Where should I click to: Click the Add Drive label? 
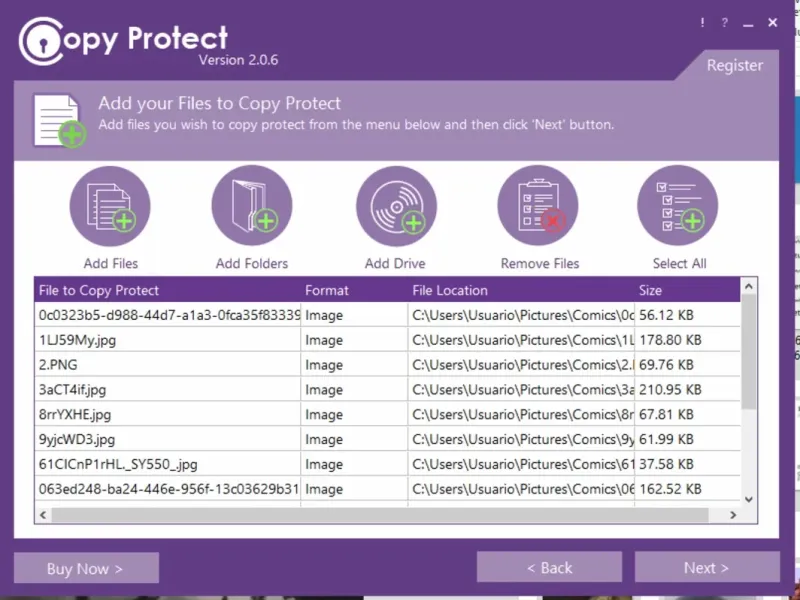pyautogui.click(x=395, y=263)
